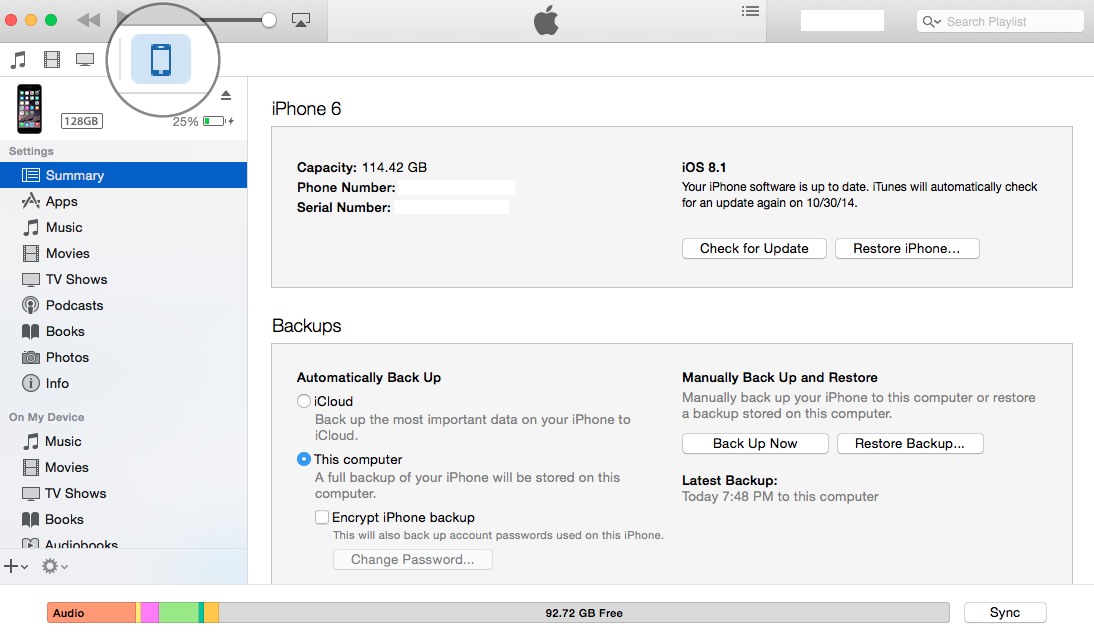The width and height of the screenshot is (1094, 638).
Task: Click the battery charge indicator
Action: coord(218,121)
